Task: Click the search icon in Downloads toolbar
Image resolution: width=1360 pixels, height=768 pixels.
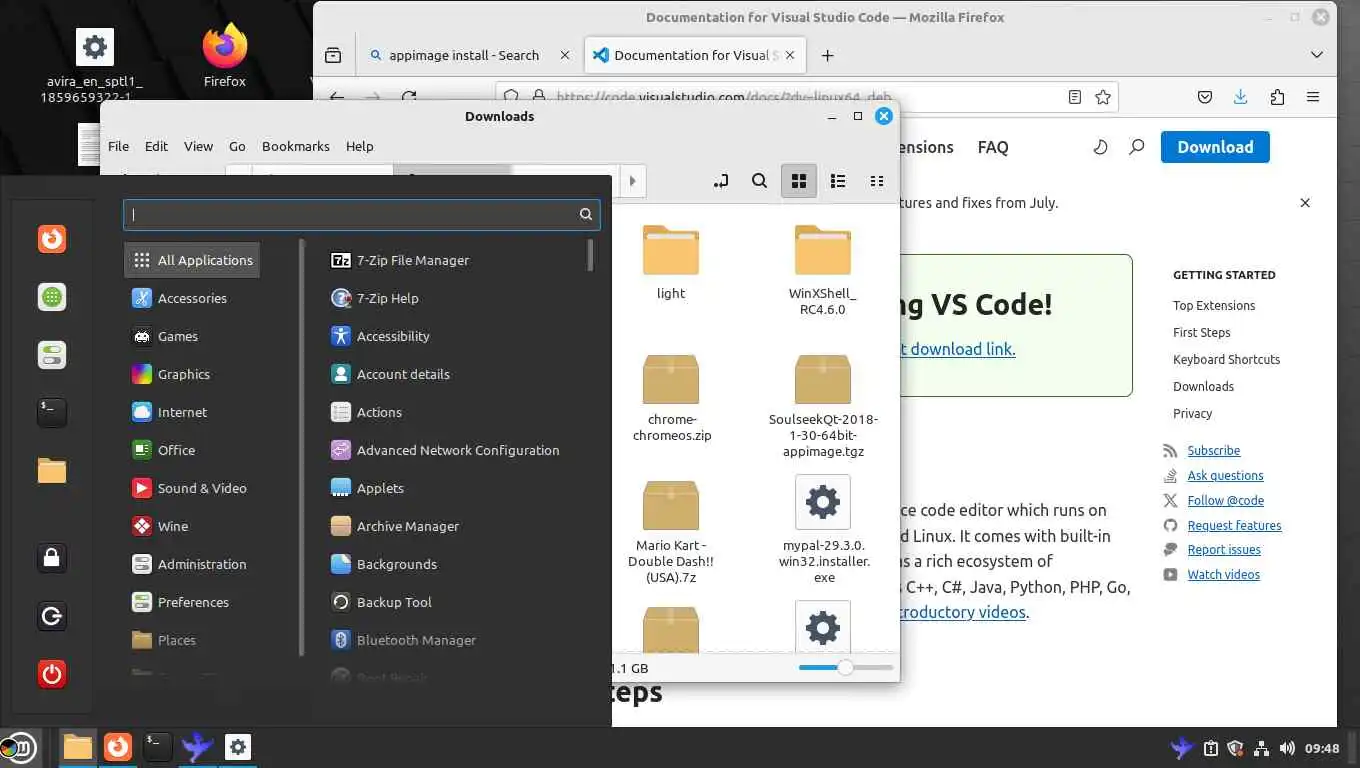Action: (759, 181)
